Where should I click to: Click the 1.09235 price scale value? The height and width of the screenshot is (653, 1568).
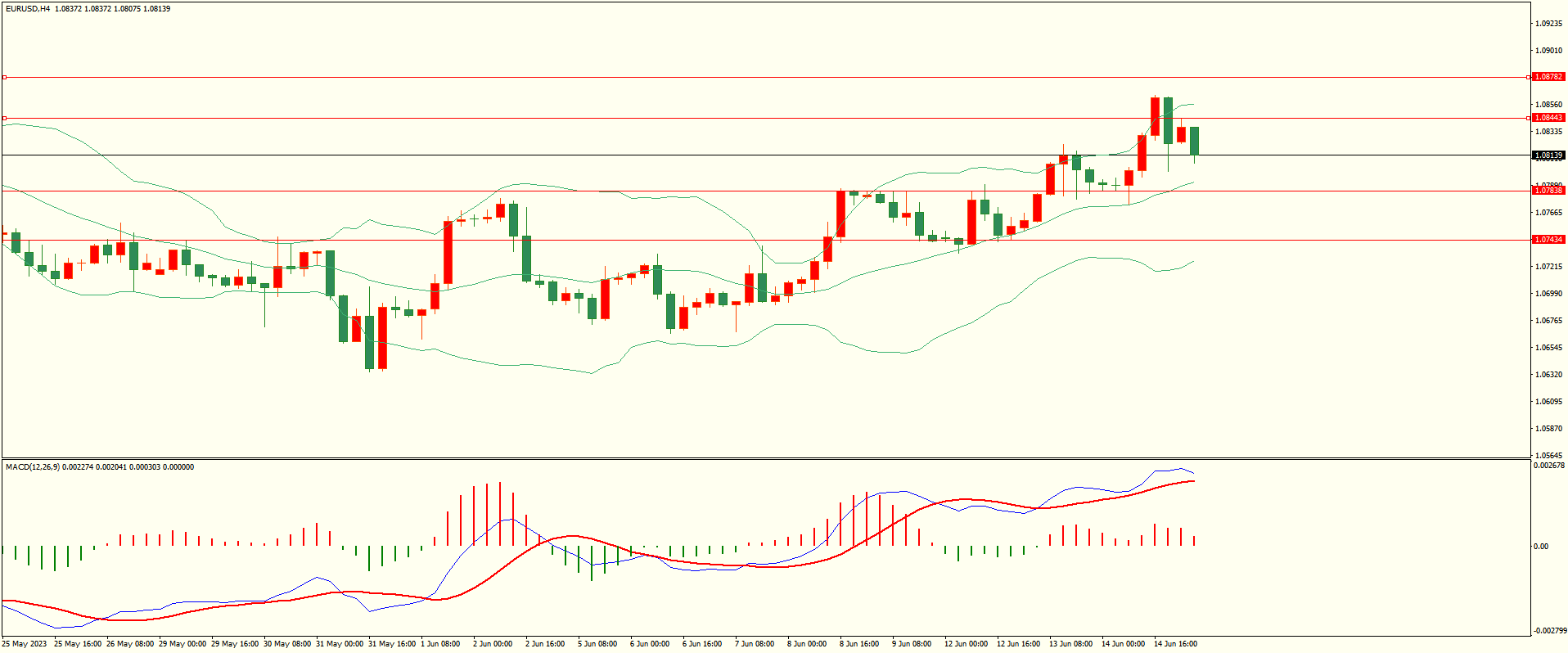click(1548, 24)
